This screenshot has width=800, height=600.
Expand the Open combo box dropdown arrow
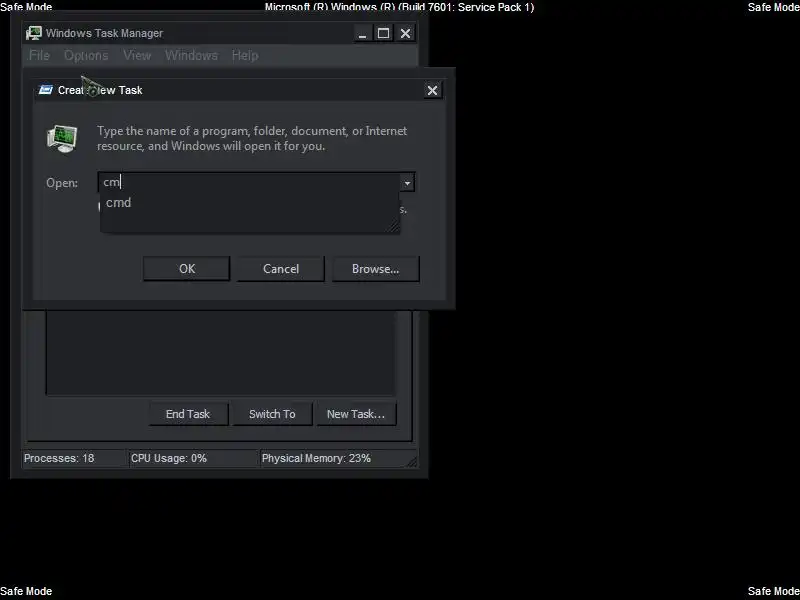pos(407,182)
